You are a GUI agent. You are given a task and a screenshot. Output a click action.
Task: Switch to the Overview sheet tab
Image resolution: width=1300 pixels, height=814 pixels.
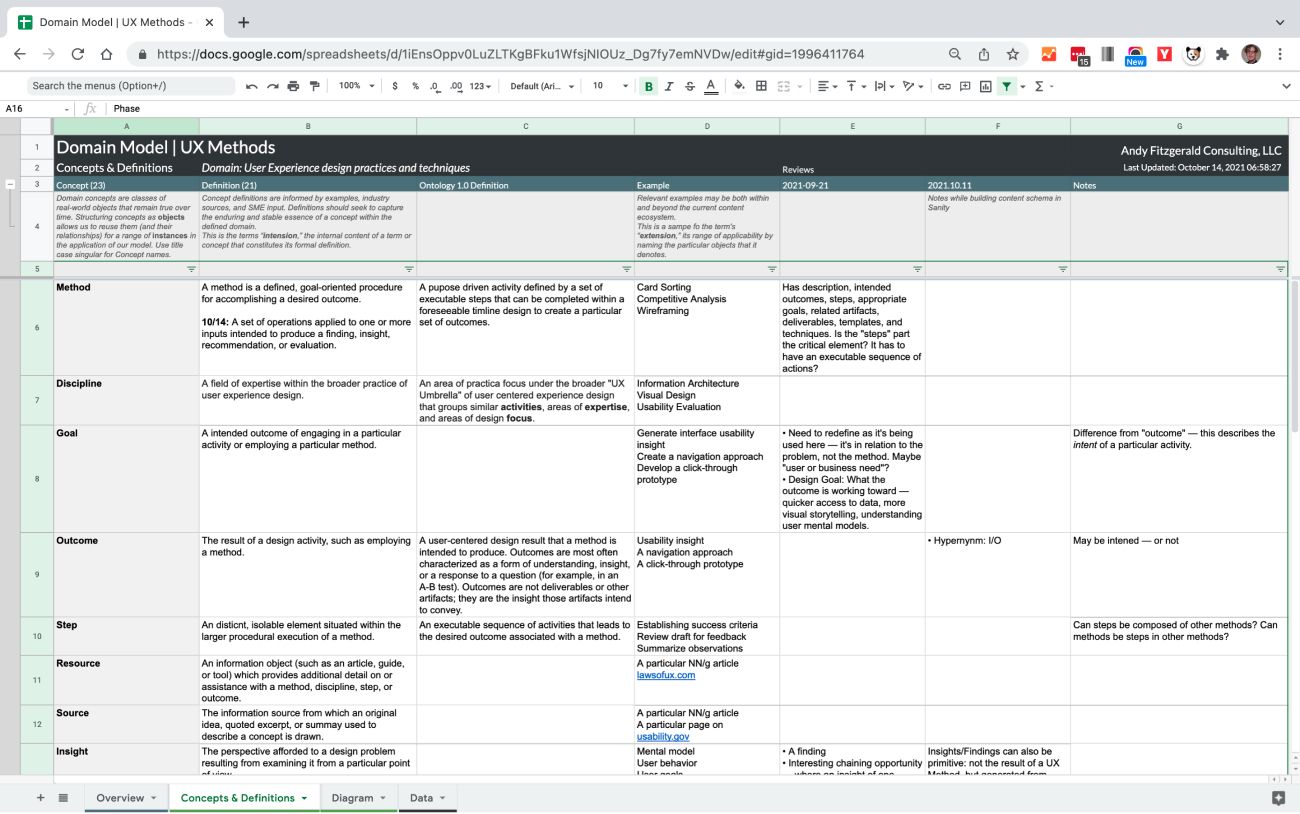point(126,798)
